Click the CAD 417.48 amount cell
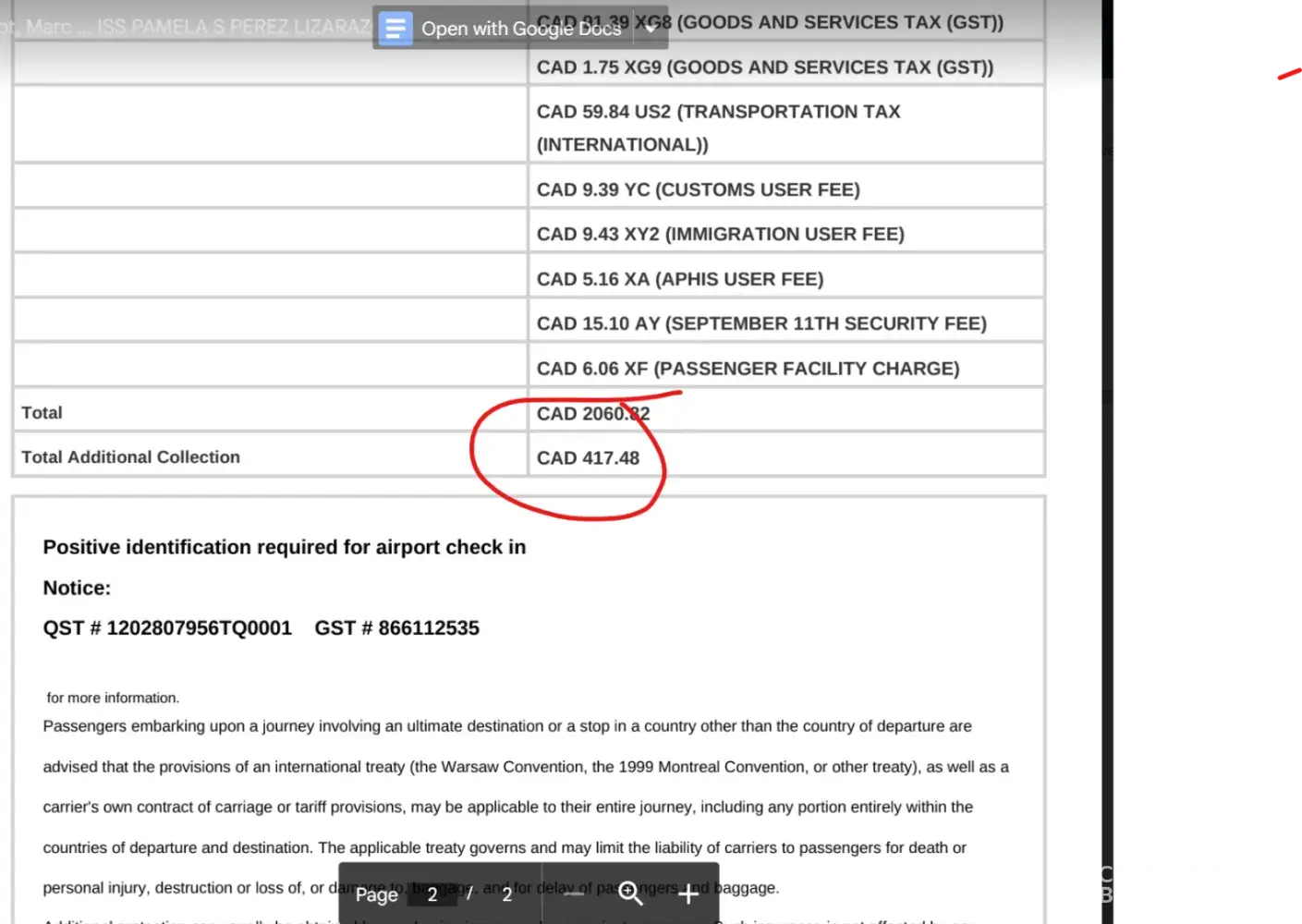The width and height of the screenshot is (1302, 924). click(588, 457)
